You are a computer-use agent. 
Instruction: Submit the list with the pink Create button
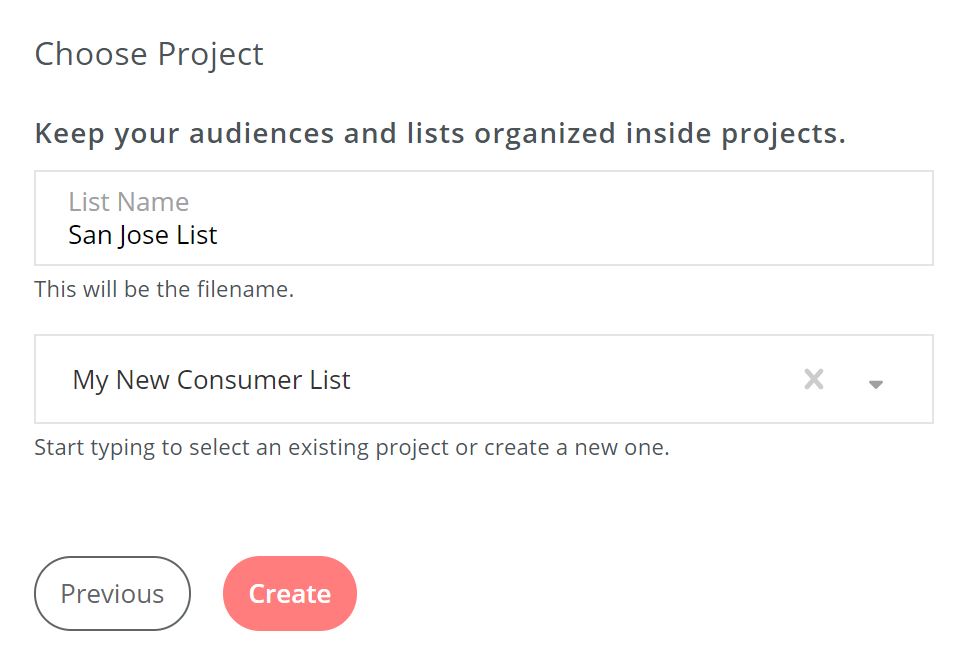click(289, 593)
